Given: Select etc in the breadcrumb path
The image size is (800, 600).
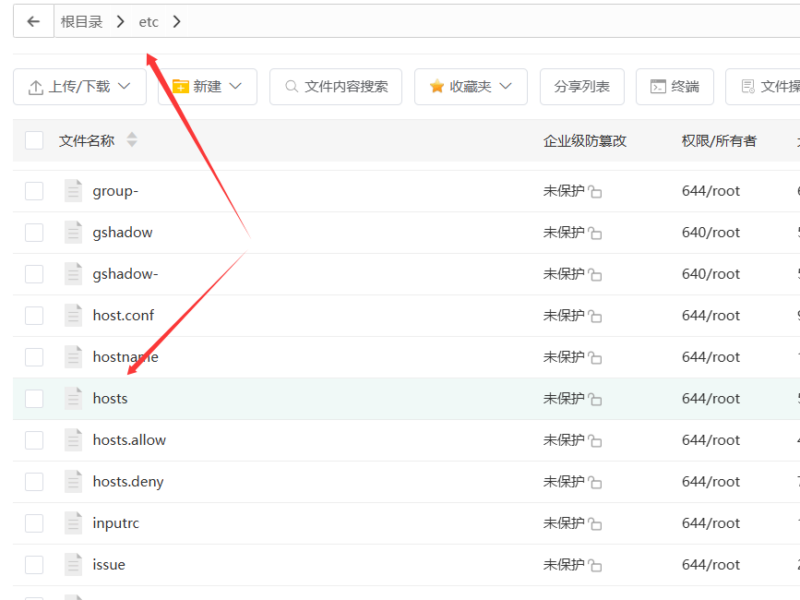Looking at the screenshot, I should coord(148,20).
